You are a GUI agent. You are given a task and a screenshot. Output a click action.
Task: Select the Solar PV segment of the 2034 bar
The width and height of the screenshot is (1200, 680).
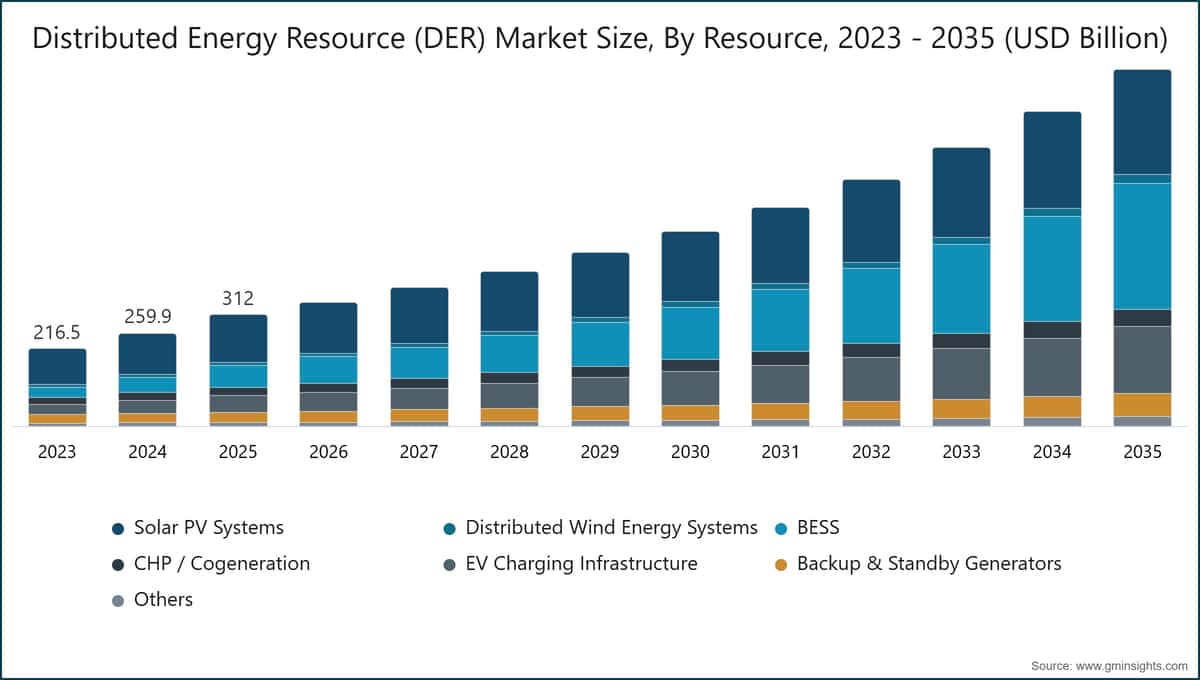click(x=1052, y=160)
